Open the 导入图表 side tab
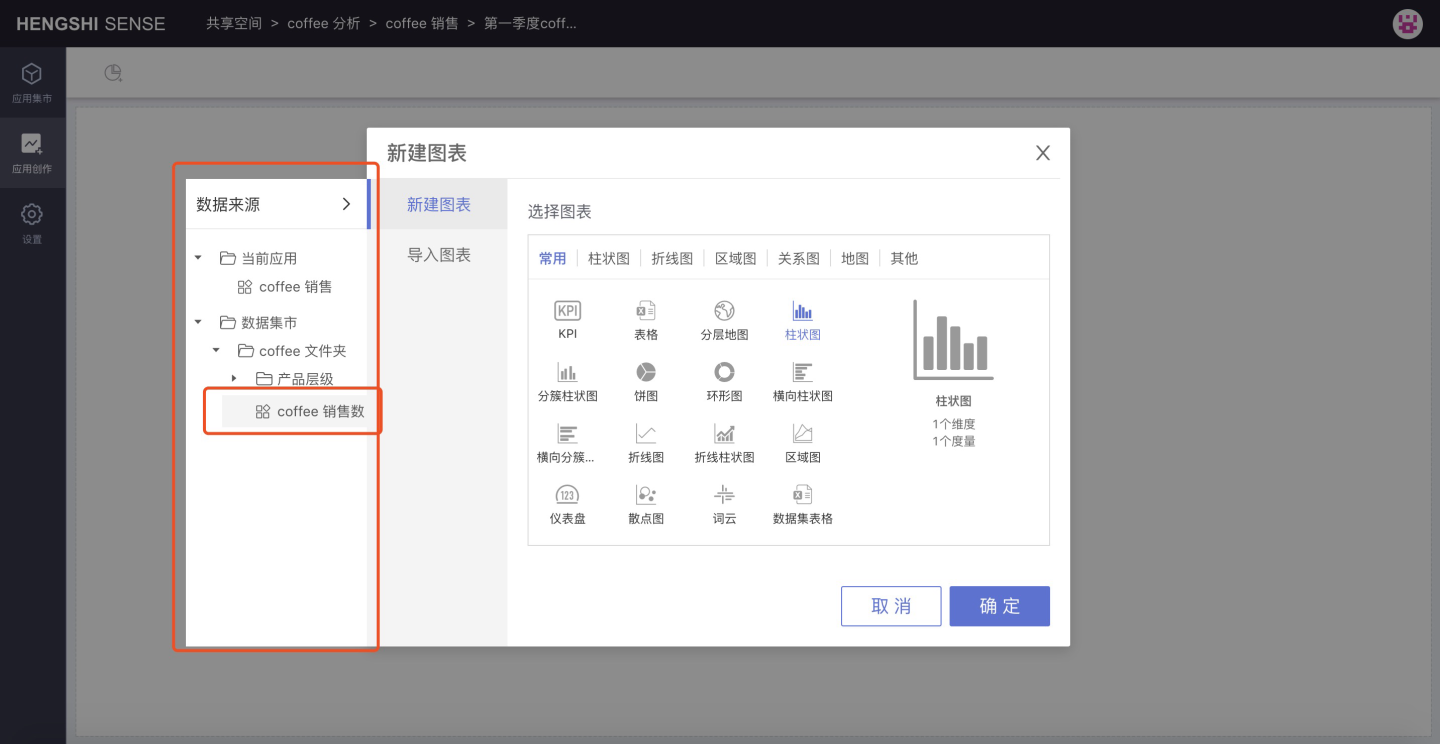Viewport: 1440px width, 744px height. pyautogui.click(x=438, y=255)
